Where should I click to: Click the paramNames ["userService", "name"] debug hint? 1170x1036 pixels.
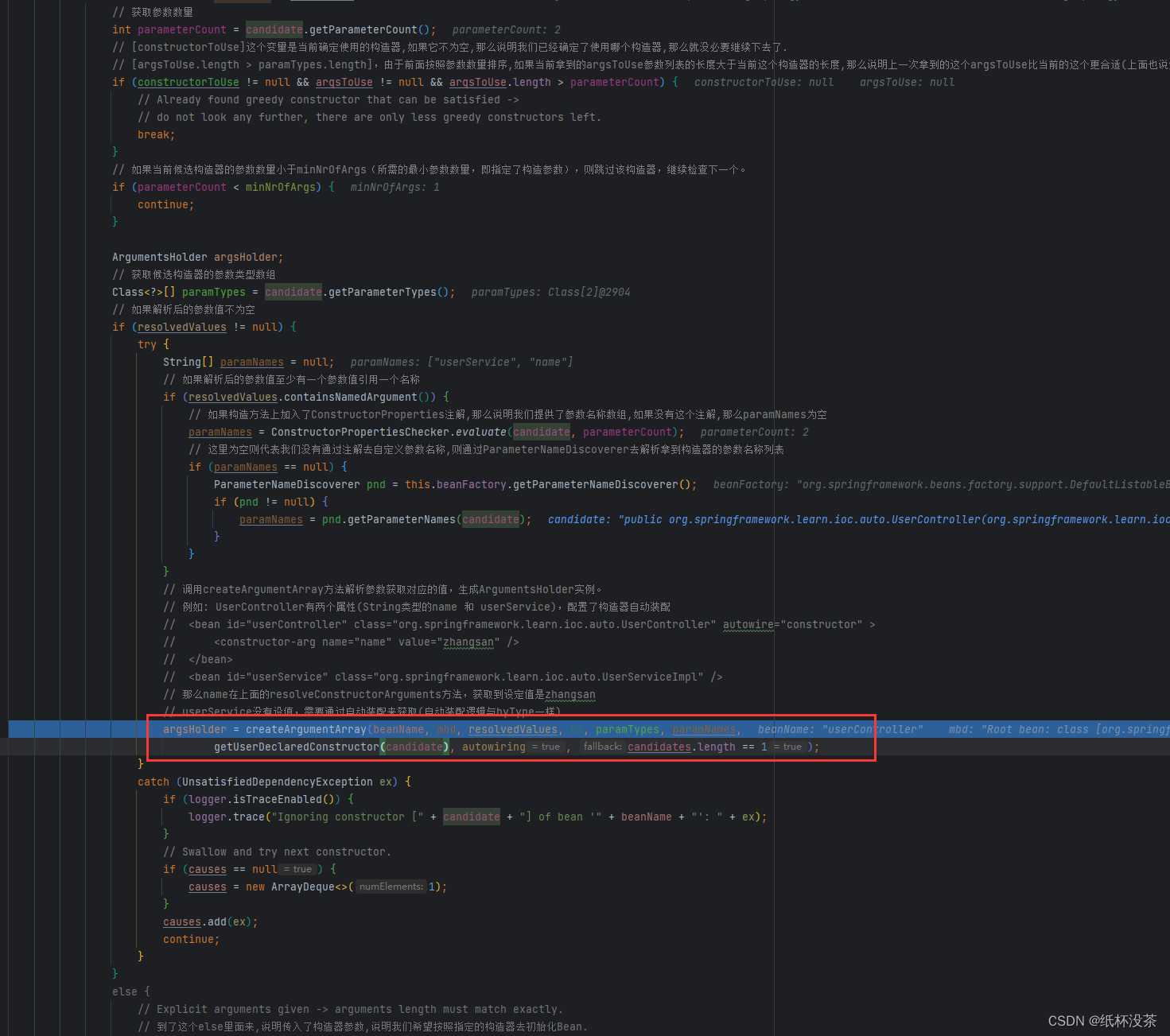pyautogui.click(x=461, y=362)
